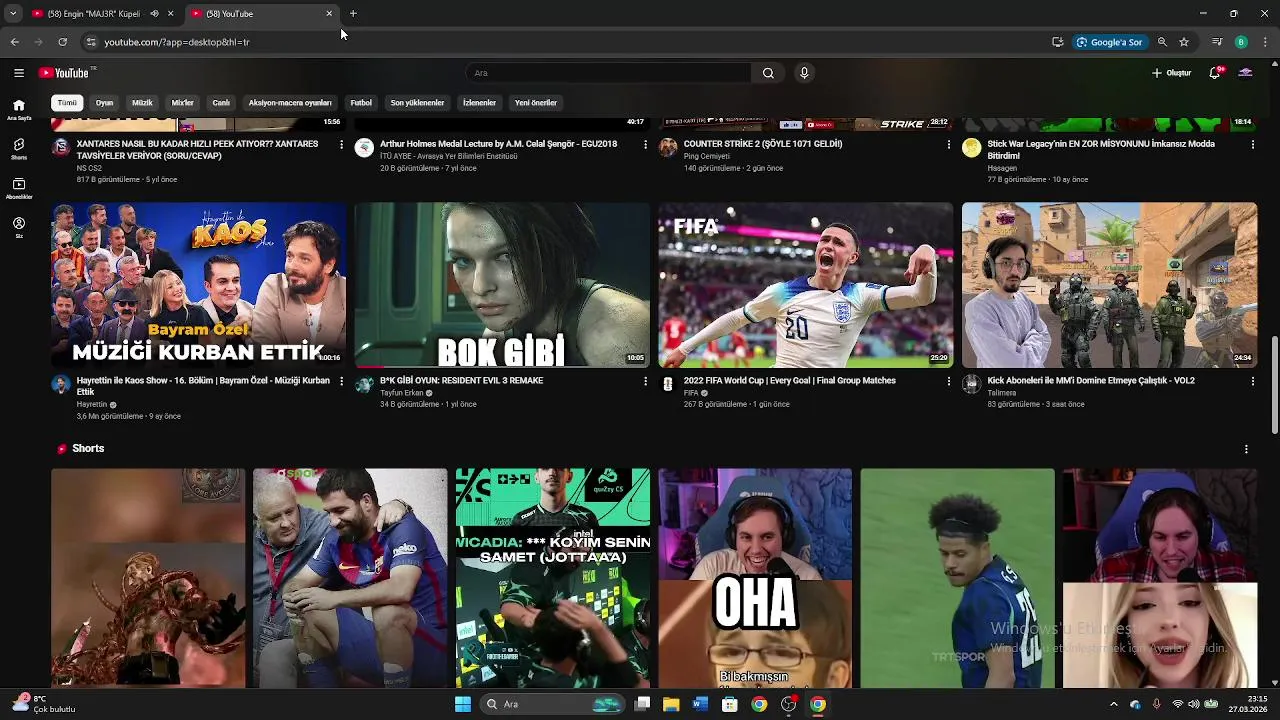Open the Chrome profile avatar
This screenshot has height=720, width=1280.
pyautogui.click(x=1241, y=42)
